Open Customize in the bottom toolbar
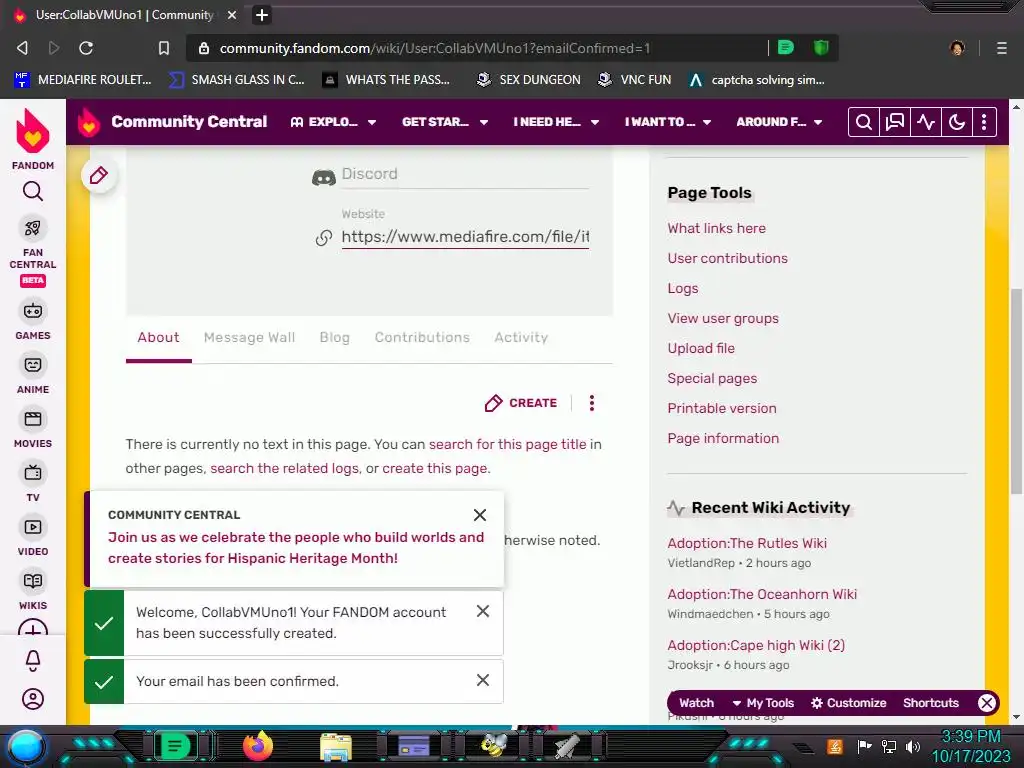Screen dimensions: 1024x768 coord(848,703)
